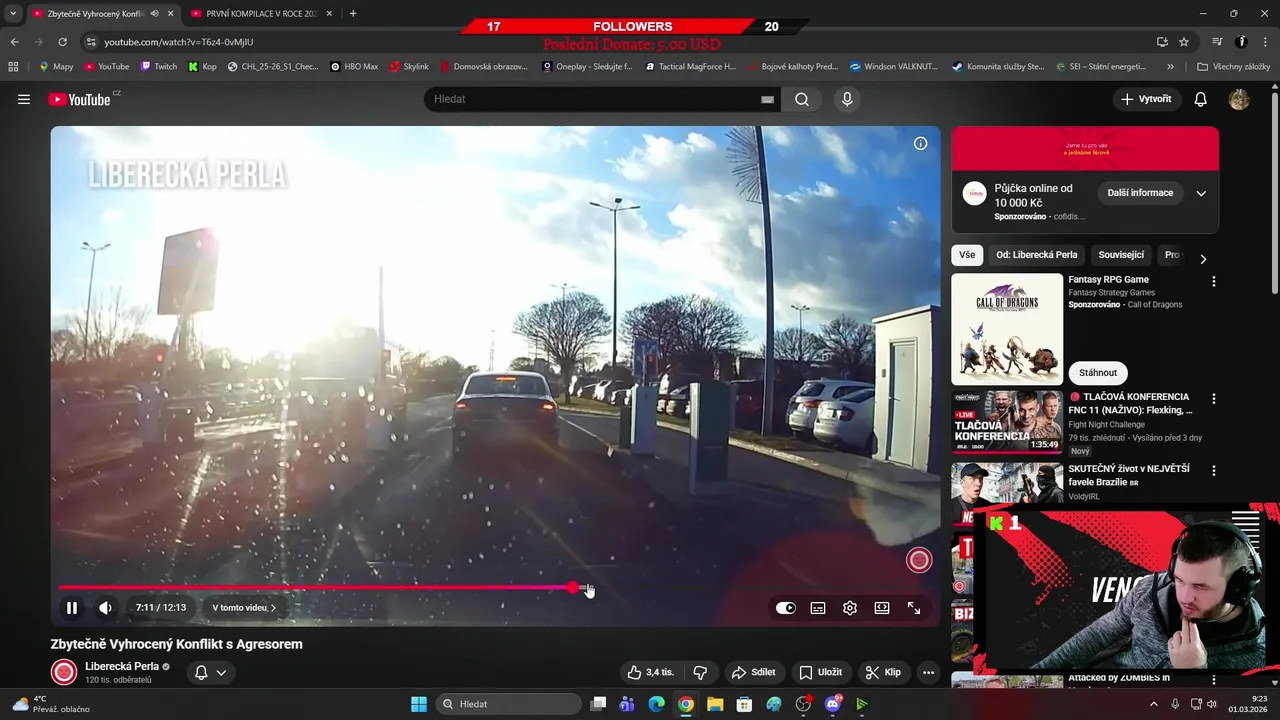
Task: Like the video with 3,4 tis.
Action: click(x=651, y=672)
